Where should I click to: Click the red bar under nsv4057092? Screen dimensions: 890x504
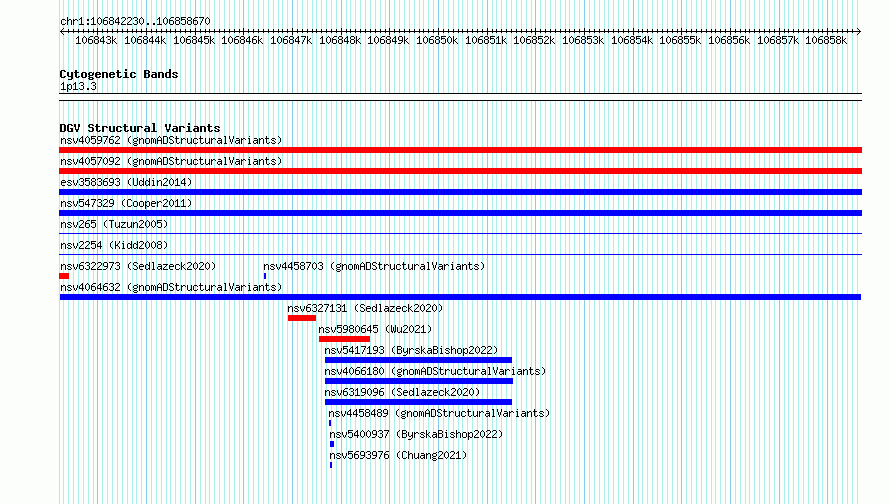460,171
